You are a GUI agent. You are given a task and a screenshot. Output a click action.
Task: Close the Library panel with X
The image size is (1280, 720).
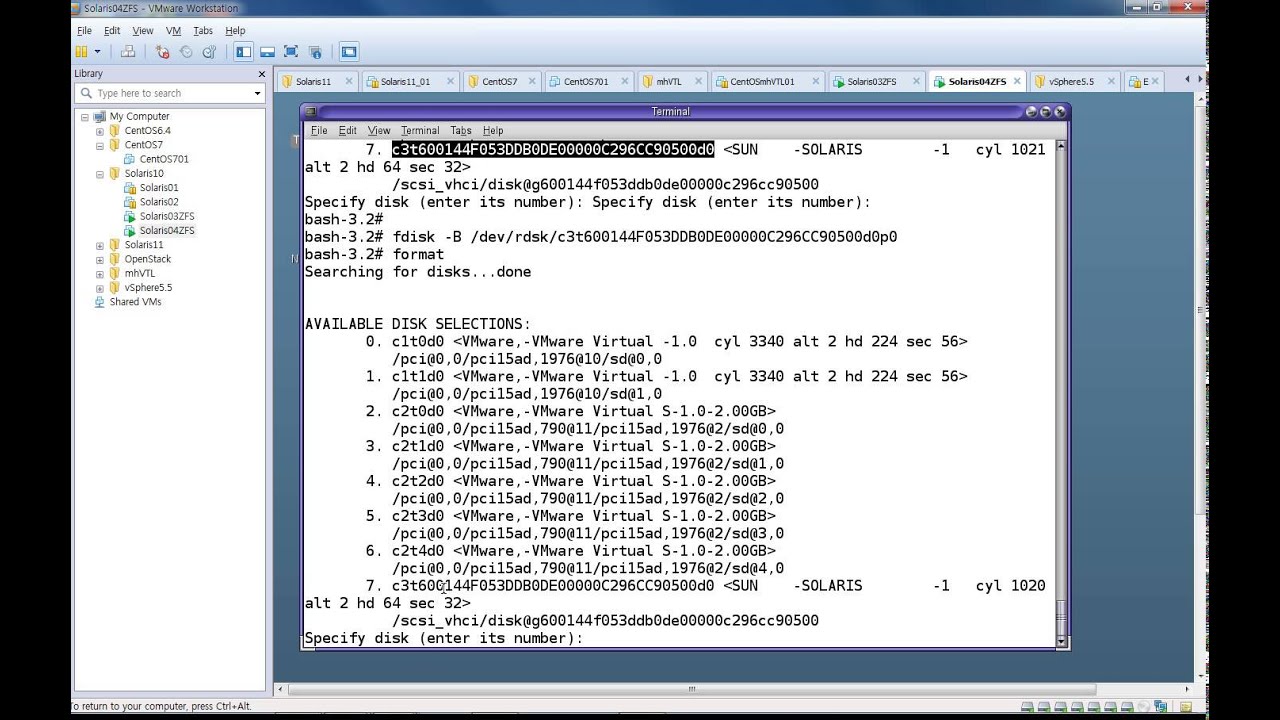(262, 74)
